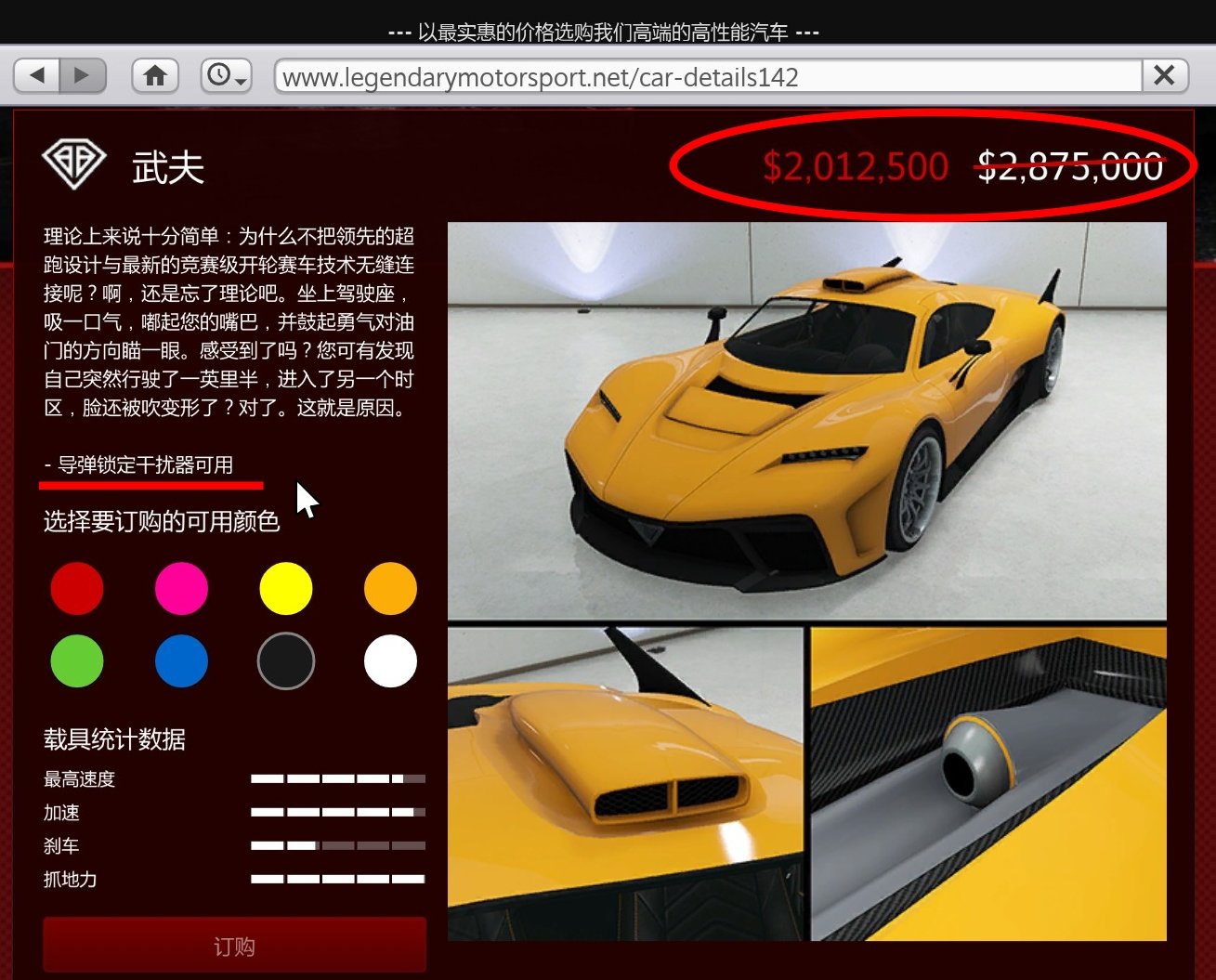
Task: Select the red color swatch
Action: pos(77,588)
